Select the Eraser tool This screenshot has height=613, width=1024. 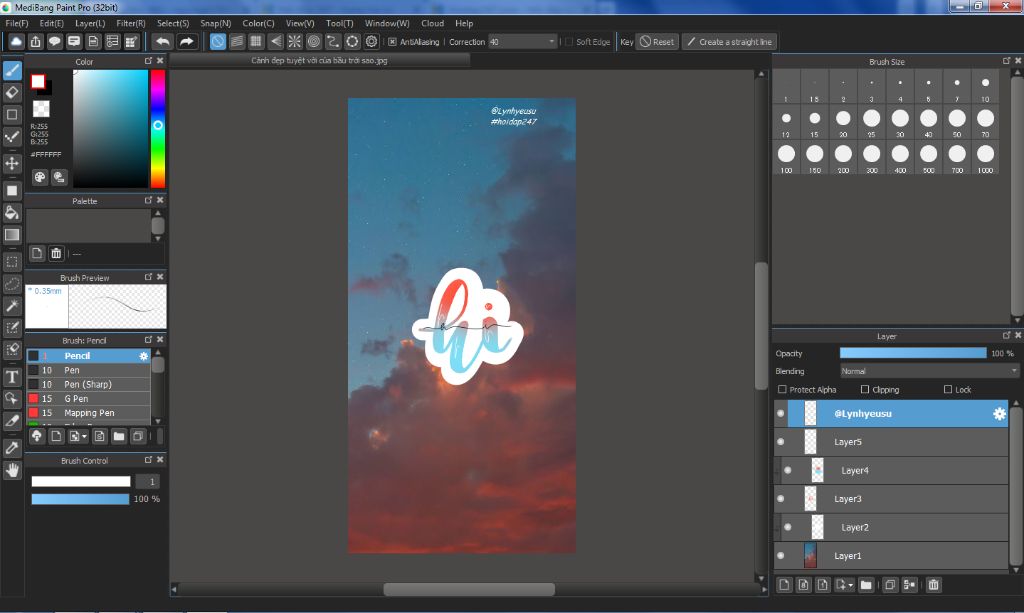tap(12, 93)
